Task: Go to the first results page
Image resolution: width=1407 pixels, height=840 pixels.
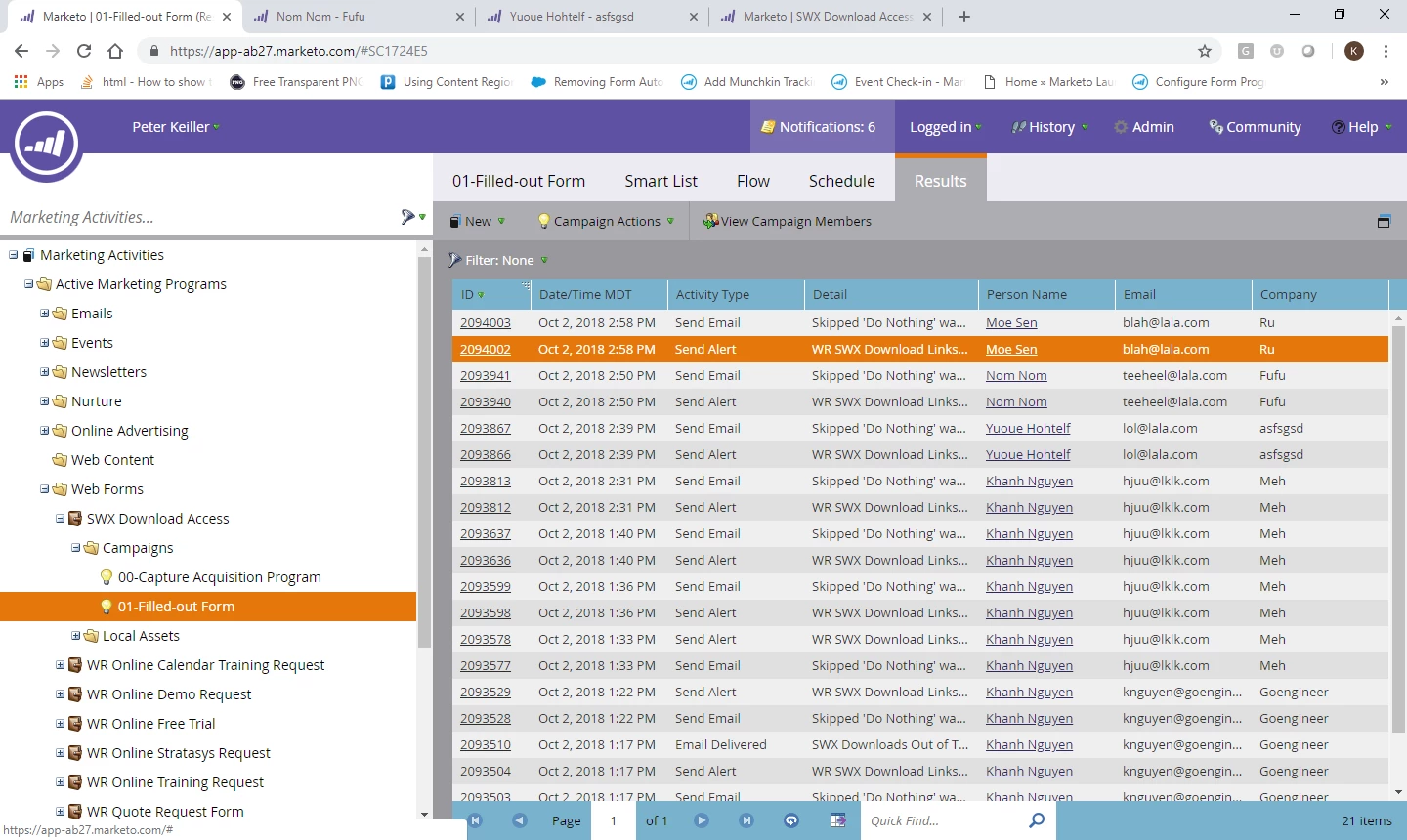Action: coord(475,820)
